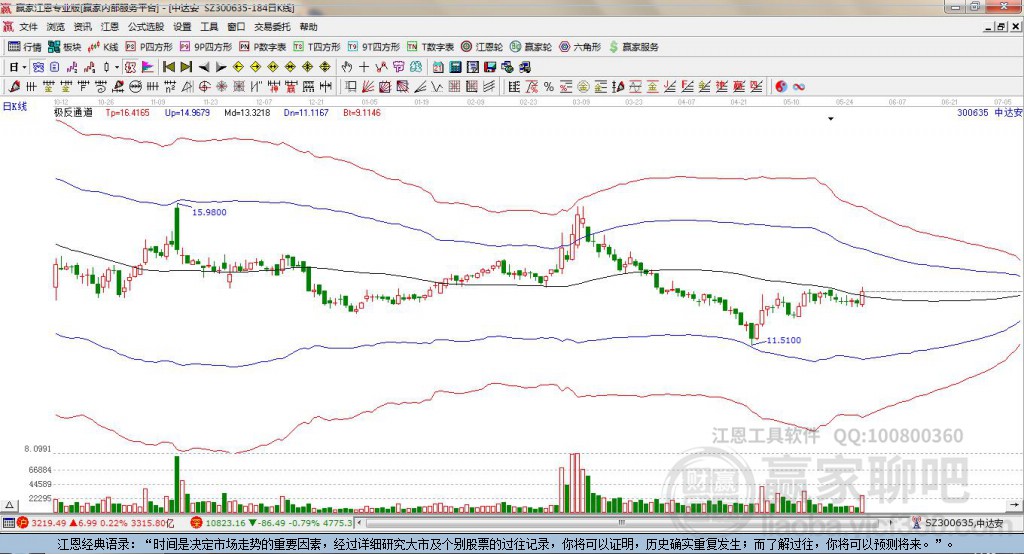The image size is (1024, 554).
Task: Click the pink-blue flag indicator icon
Action: point(148,67)
